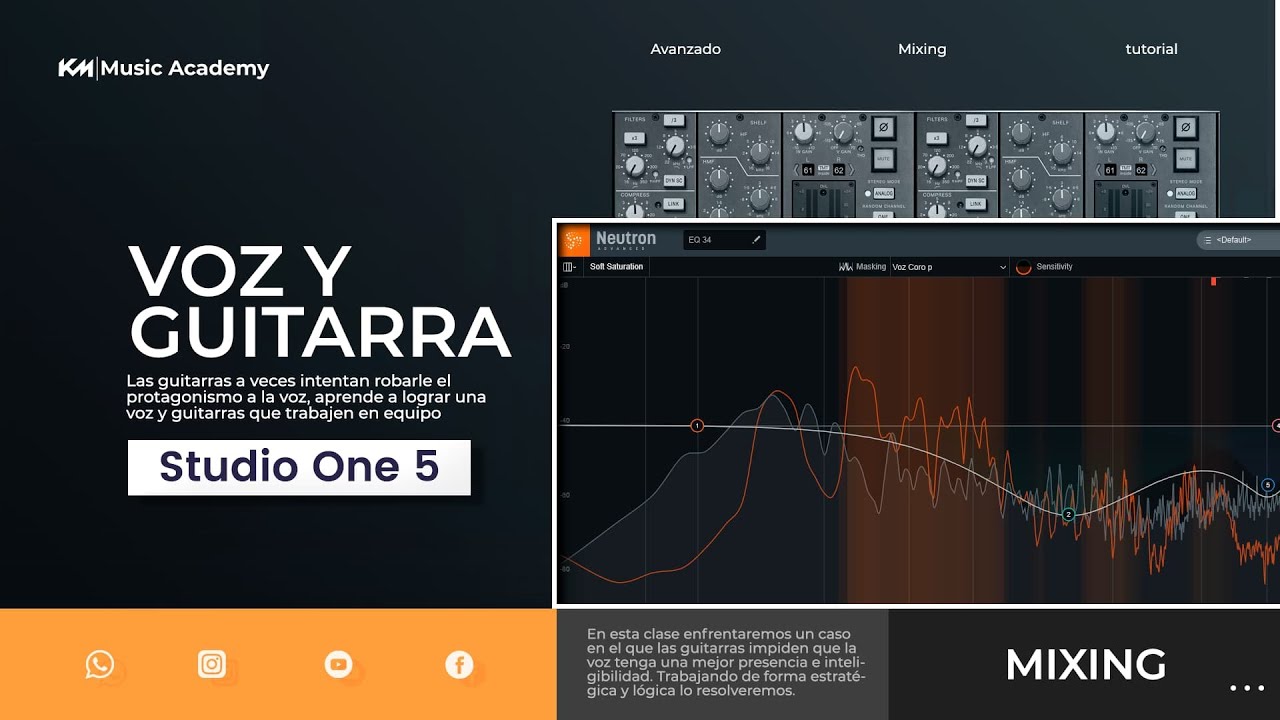Enable ANALOG on the first channel strip
Screen dimensions: 1280x720
point(884,193)
